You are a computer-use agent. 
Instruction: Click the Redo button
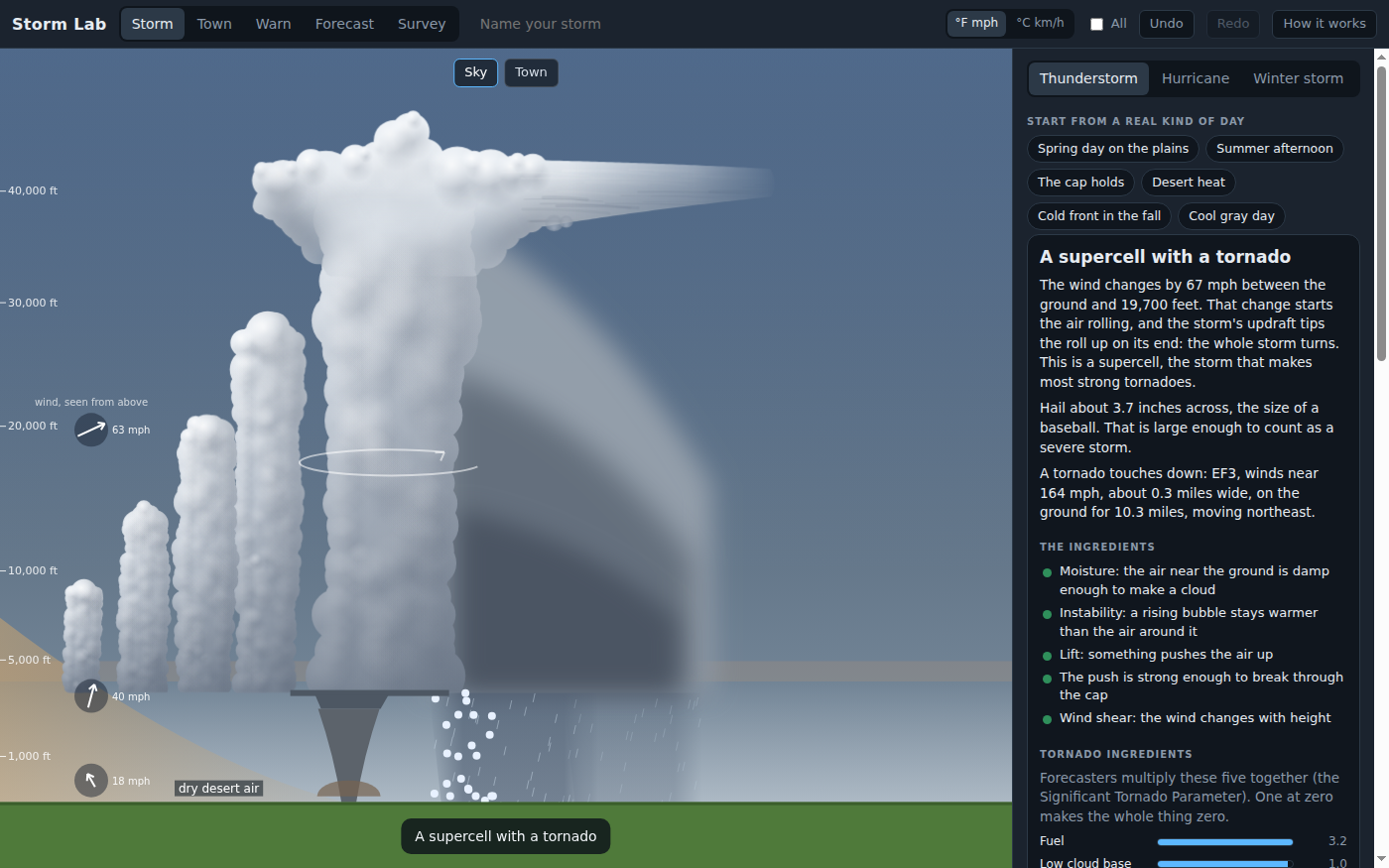pos(1233,24)
